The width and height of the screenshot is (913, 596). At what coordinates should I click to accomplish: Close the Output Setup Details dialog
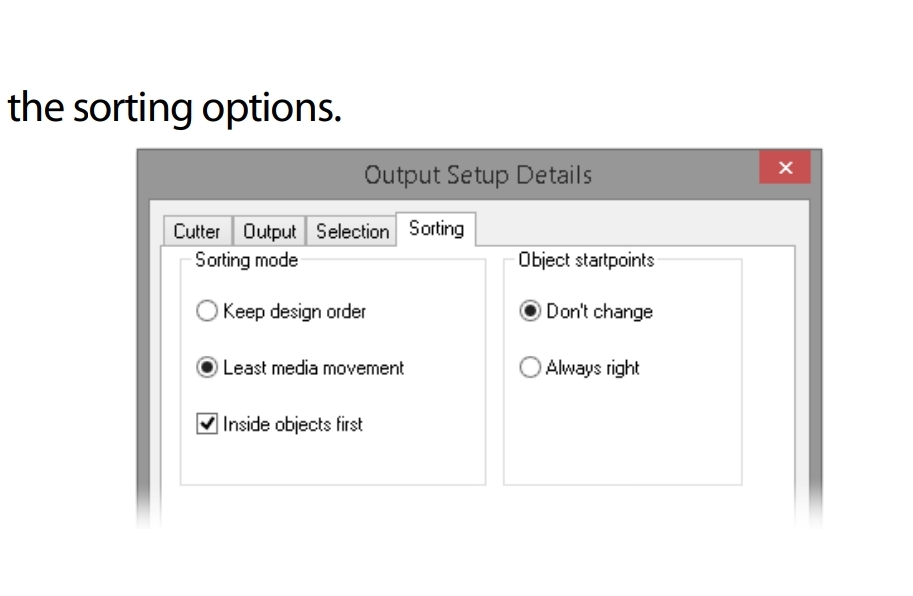785,168
